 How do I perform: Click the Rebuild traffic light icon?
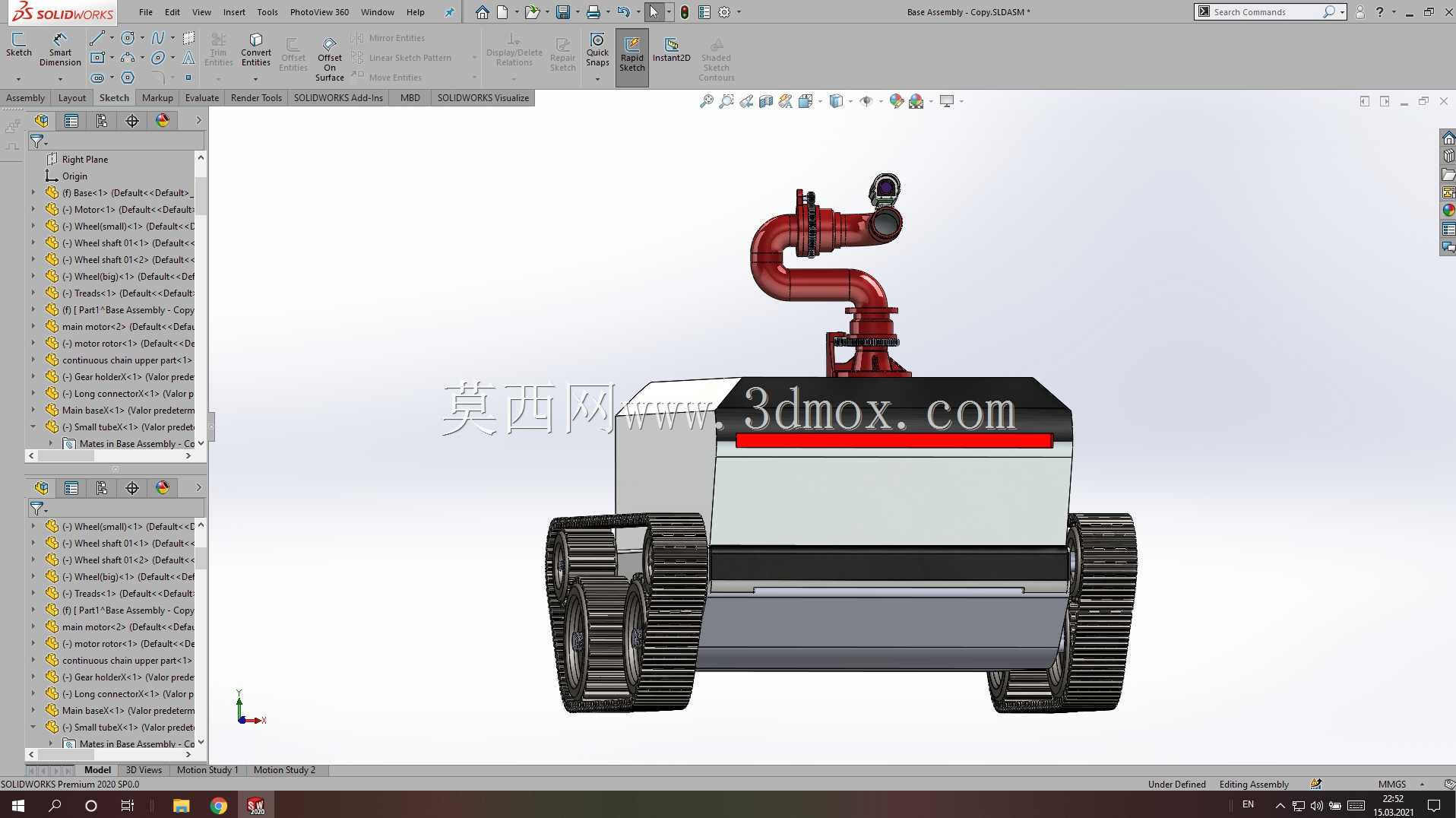(x=684, y=12)
